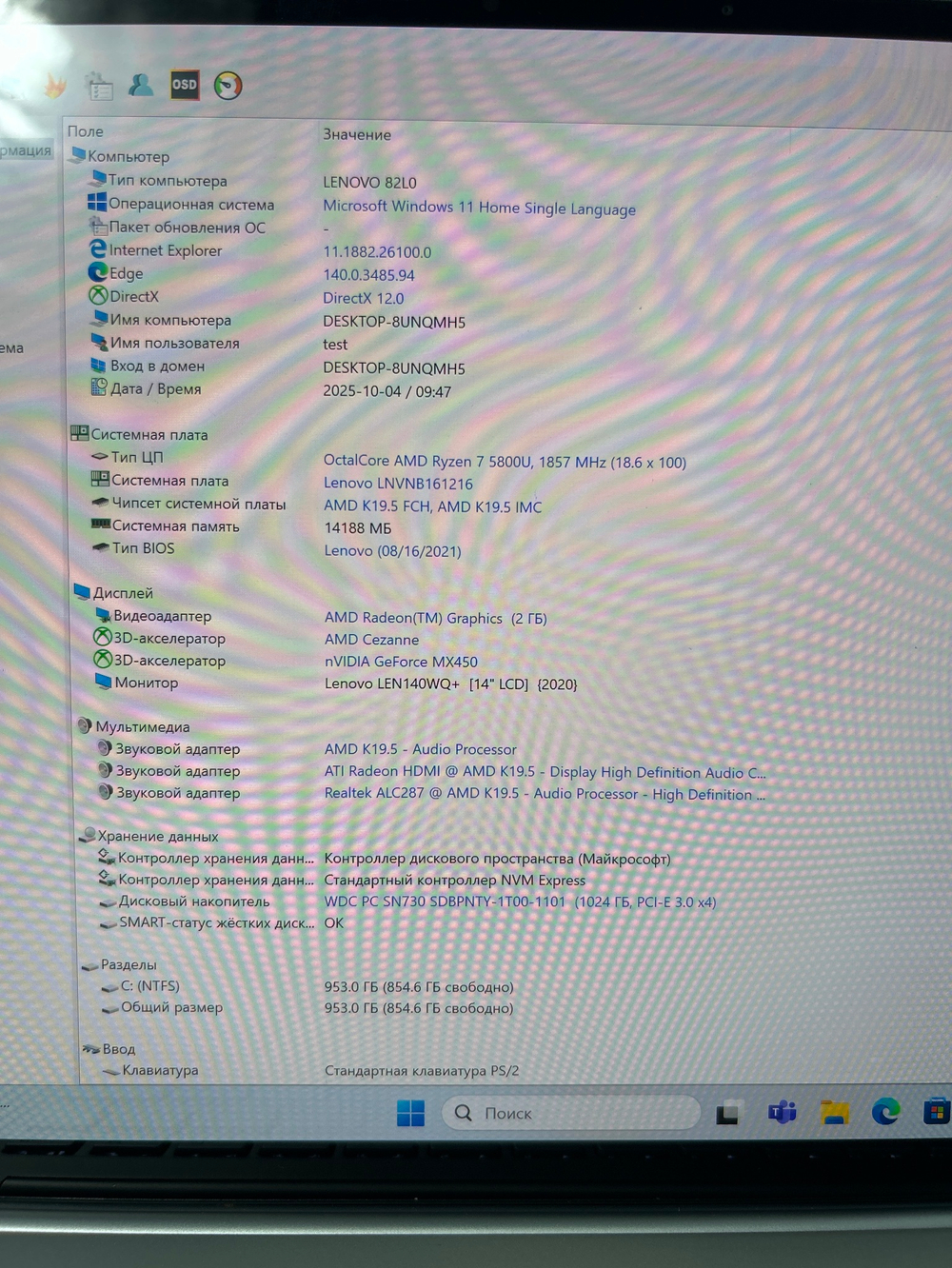This screenshot has height=1268, width=952.
Task: Open the Lenovo (08/16/2021) BIOS link
Action: coord(392,550)
